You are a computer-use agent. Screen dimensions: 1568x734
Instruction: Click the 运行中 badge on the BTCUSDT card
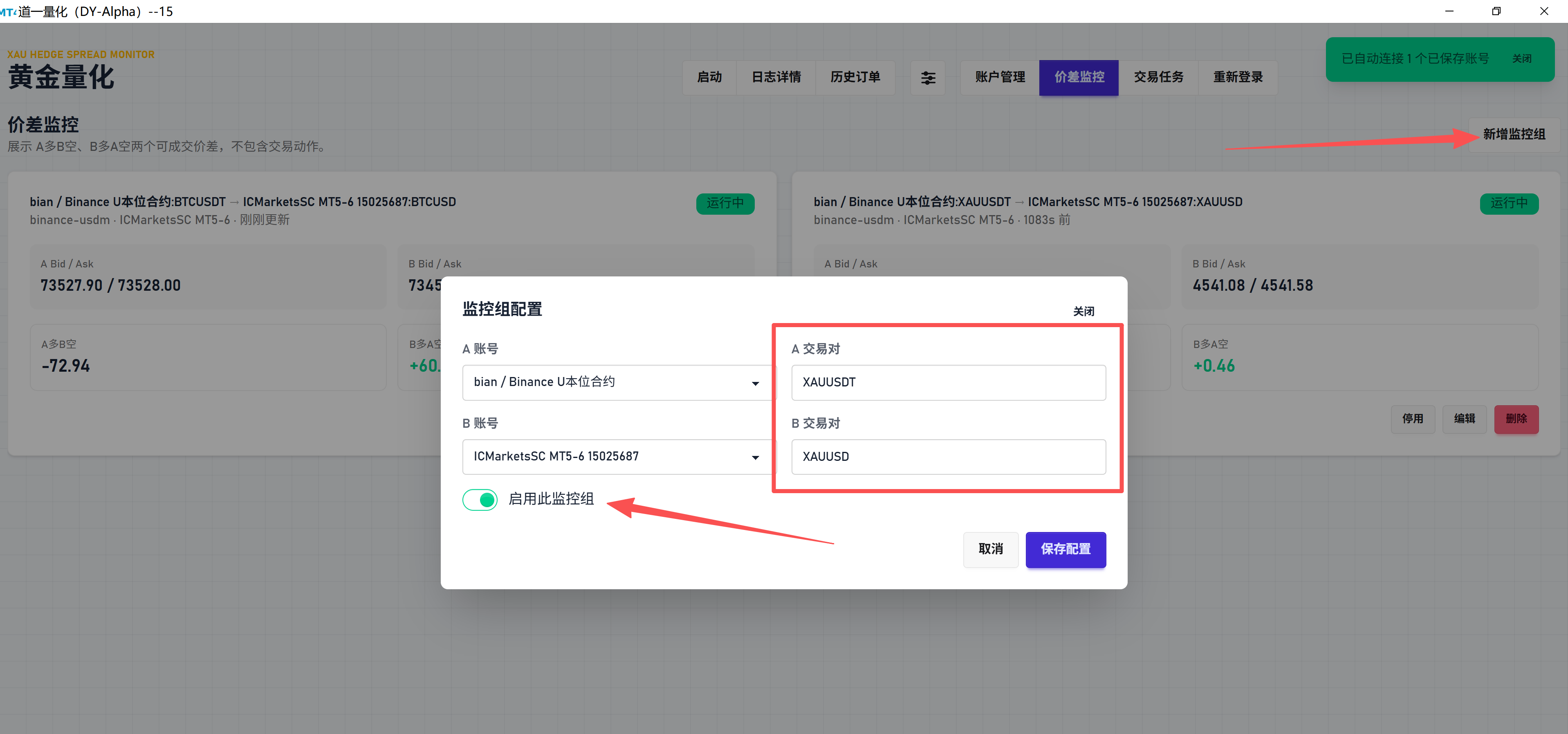(725, 203)
